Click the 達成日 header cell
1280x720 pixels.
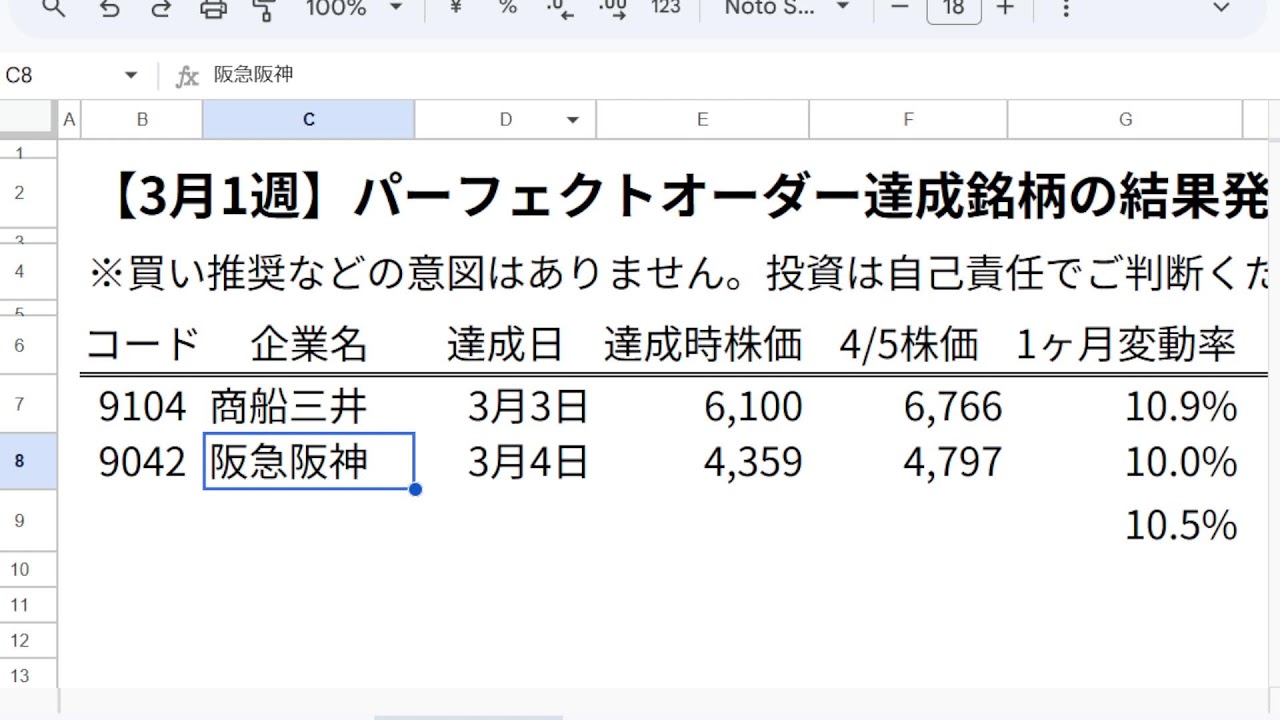506,345
